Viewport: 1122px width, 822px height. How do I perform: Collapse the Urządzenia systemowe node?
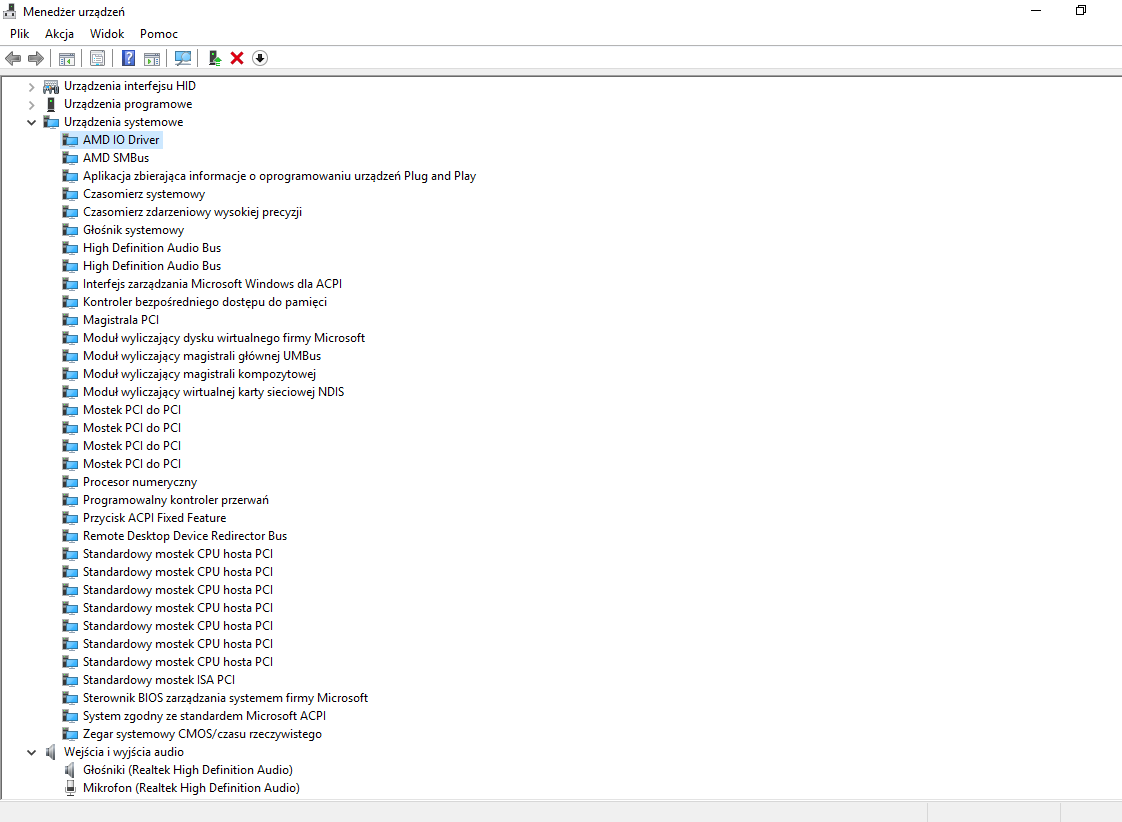click(x=31, y=122)
